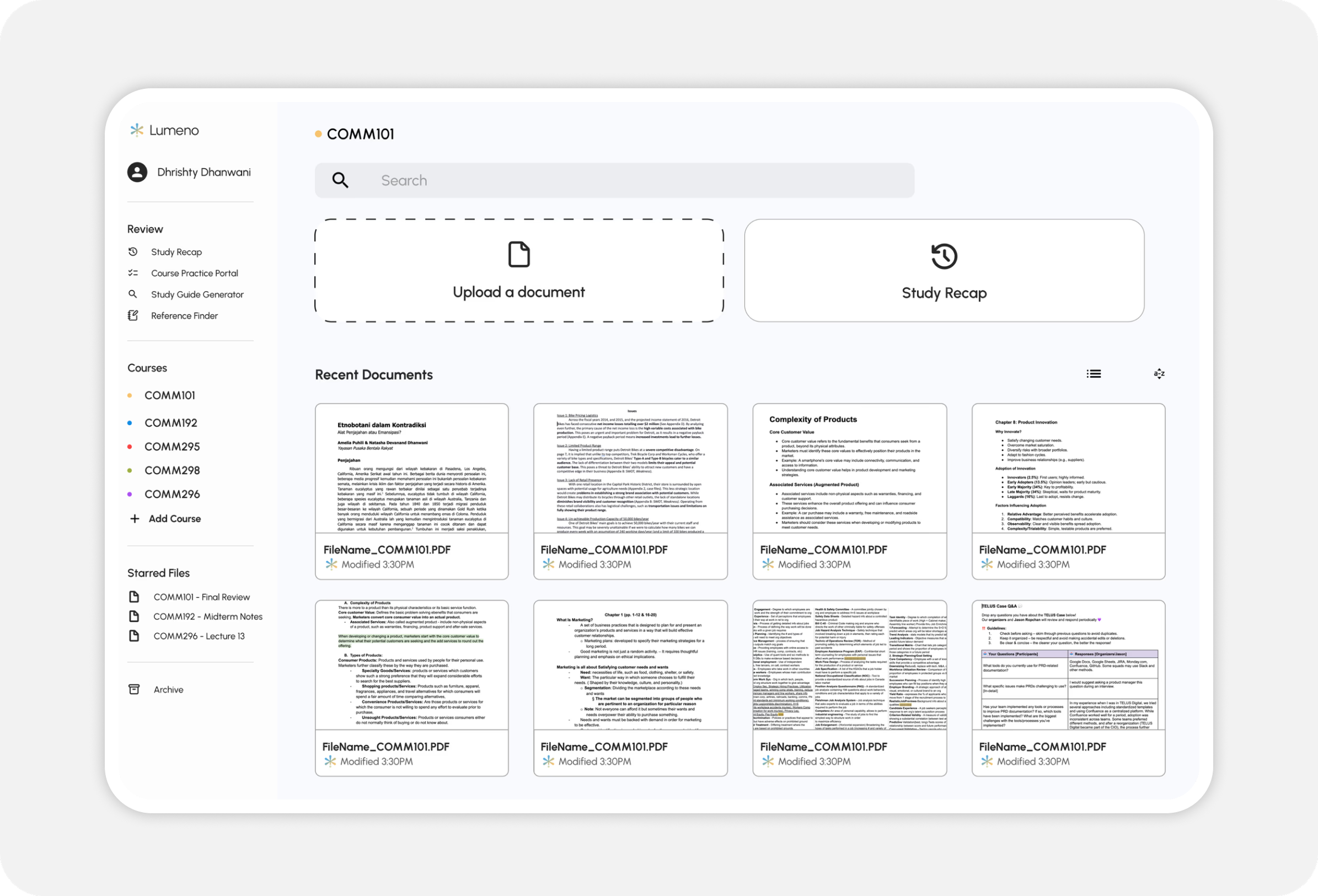Viewport: 1318px width, 896px height.
Task: Click the Reference Finder sidebar icon
Action: click(133, 316)
